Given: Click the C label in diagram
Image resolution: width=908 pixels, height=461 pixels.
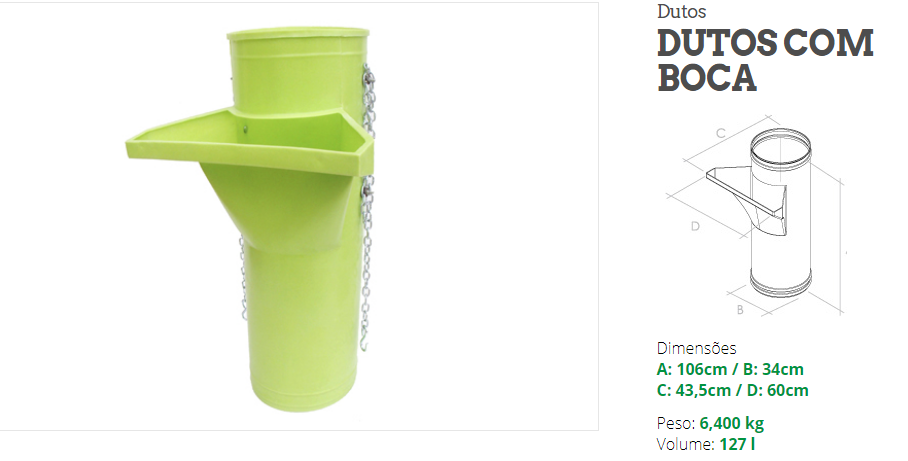Looking at the screenshot, I should point(721,133).
